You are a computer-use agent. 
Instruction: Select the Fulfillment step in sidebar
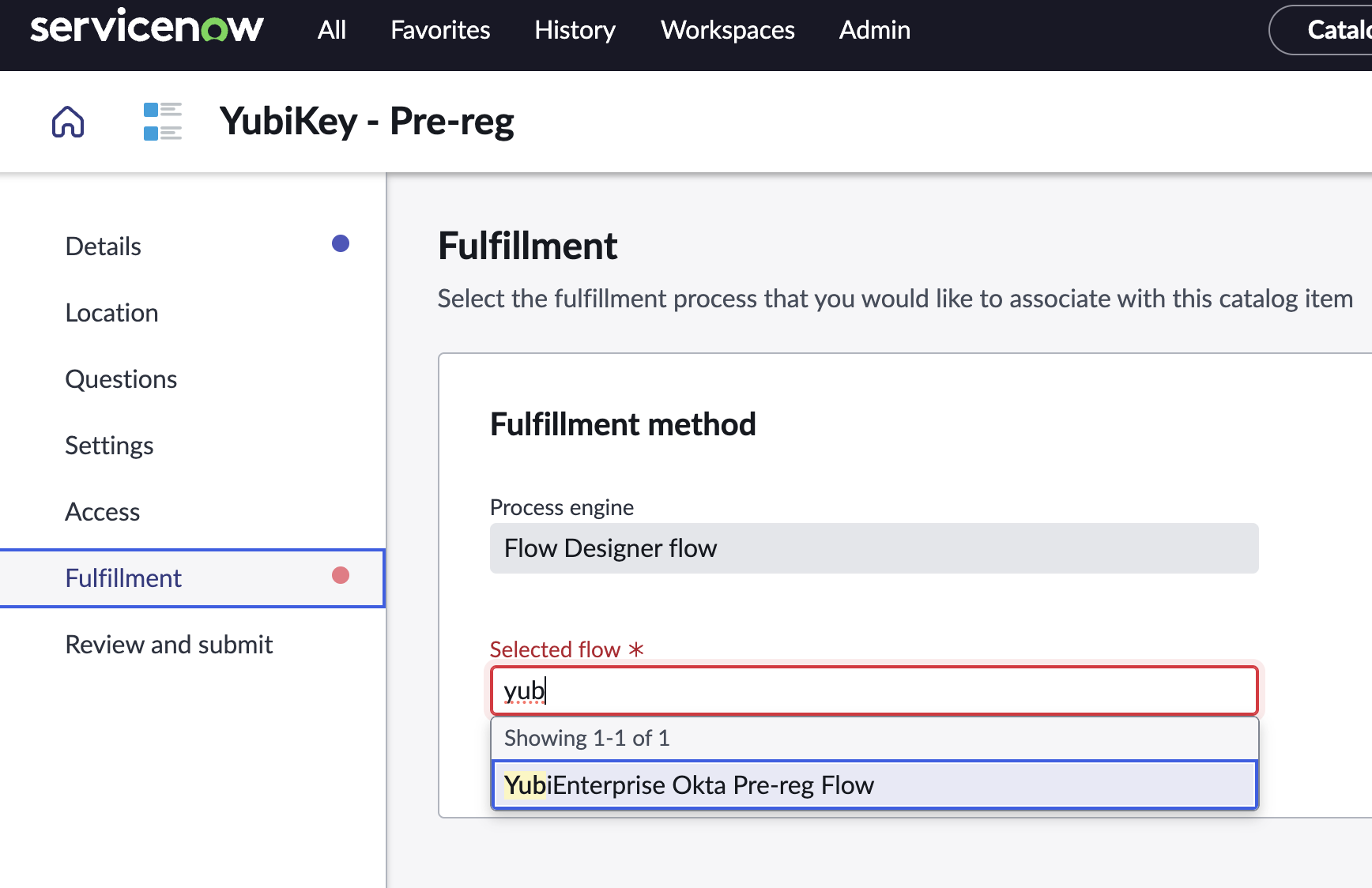tap(192, 578)
